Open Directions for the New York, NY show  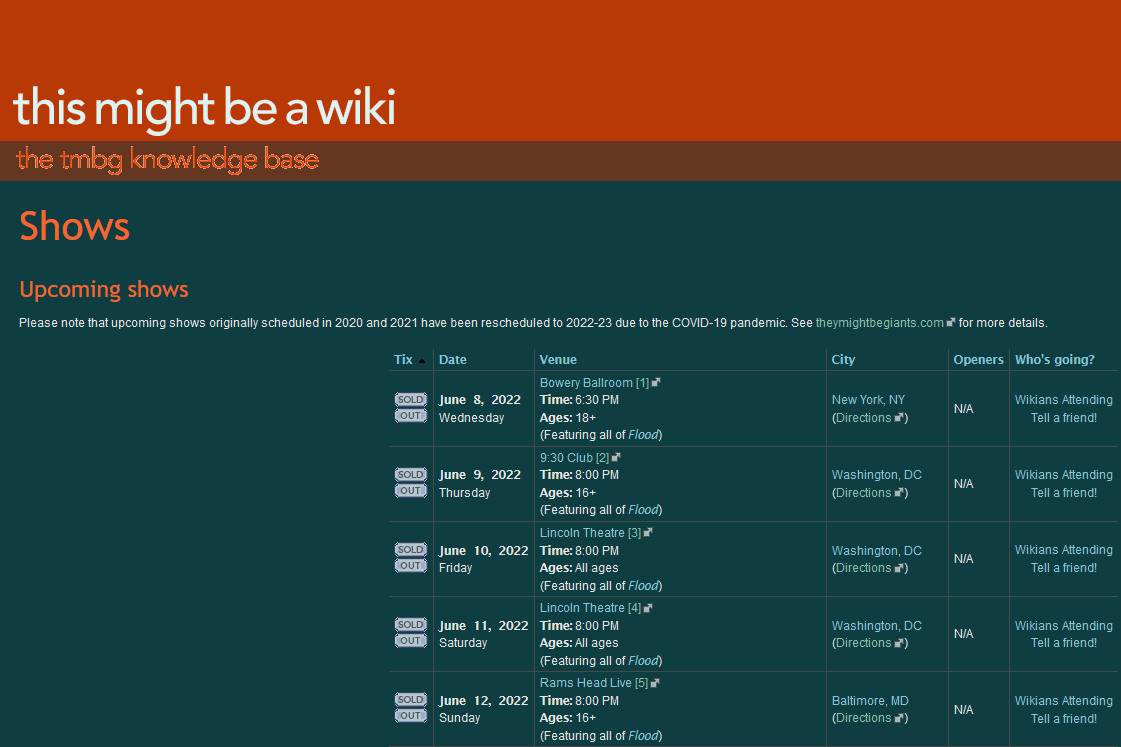tap(863, 418)
